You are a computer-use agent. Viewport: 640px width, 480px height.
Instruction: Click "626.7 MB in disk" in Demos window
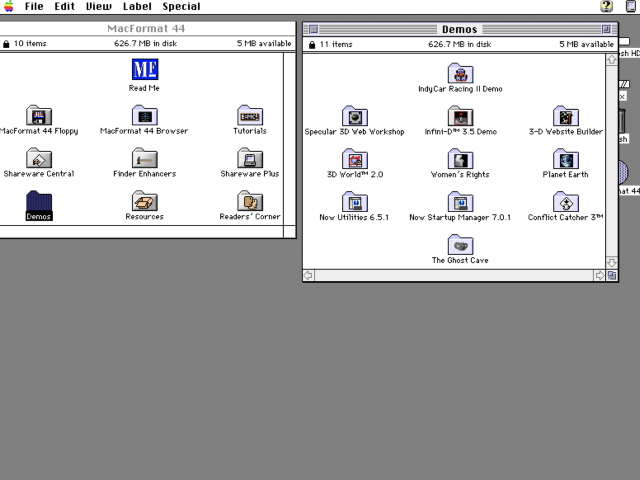pos(460,44)
